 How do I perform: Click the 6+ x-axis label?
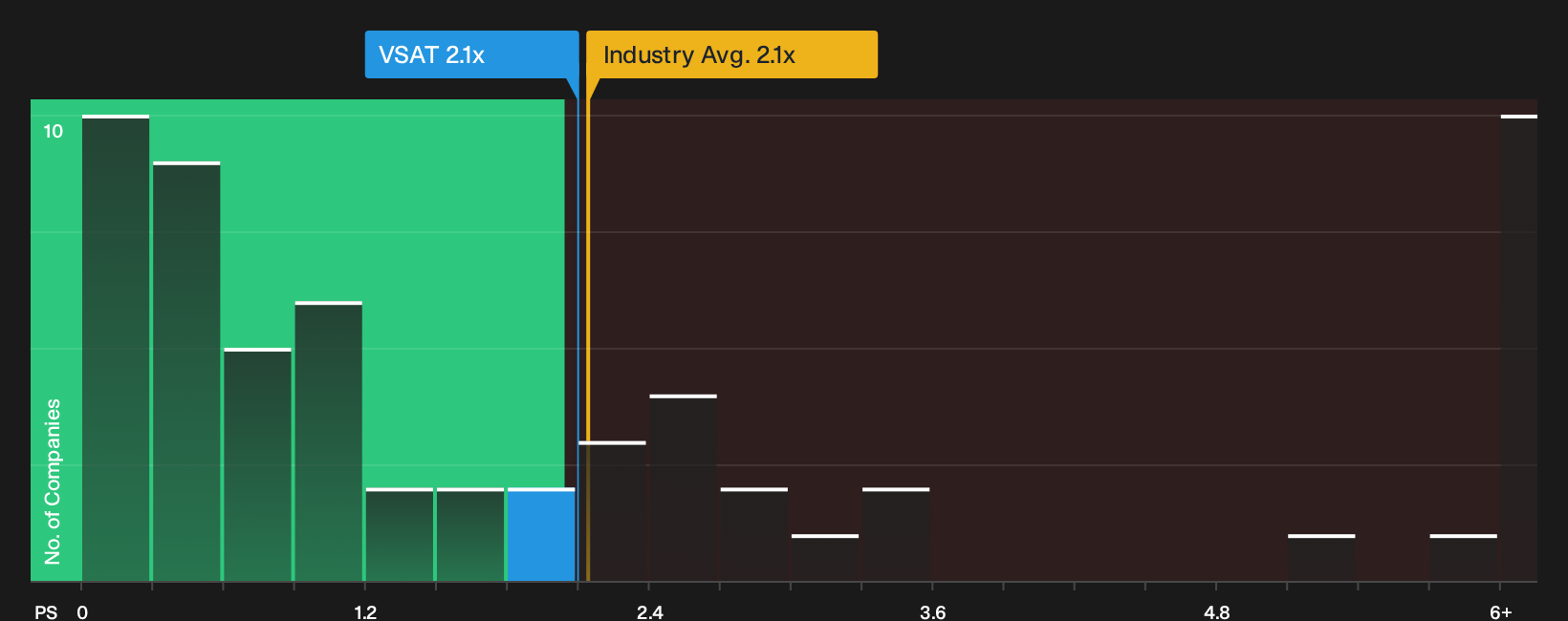[1501, 611]
